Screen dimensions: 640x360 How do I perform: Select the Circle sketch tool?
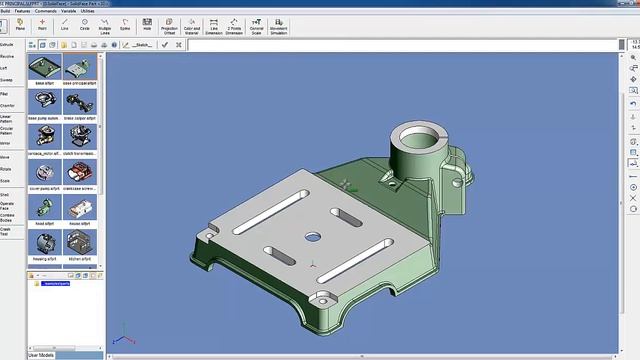tap(84, 24)
